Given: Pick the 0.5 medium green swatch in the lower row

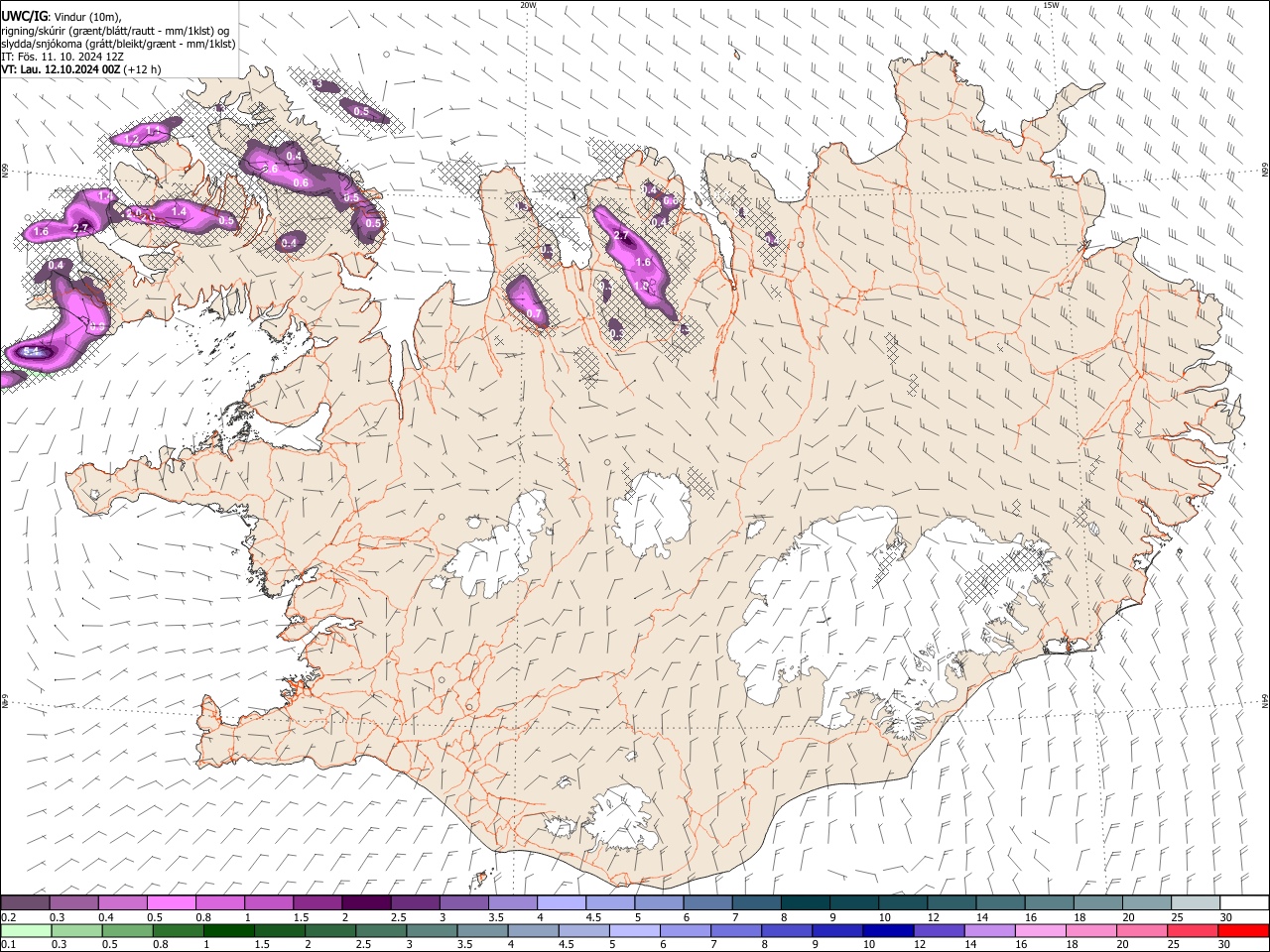Looking at the screenshot, I should 127,931.
